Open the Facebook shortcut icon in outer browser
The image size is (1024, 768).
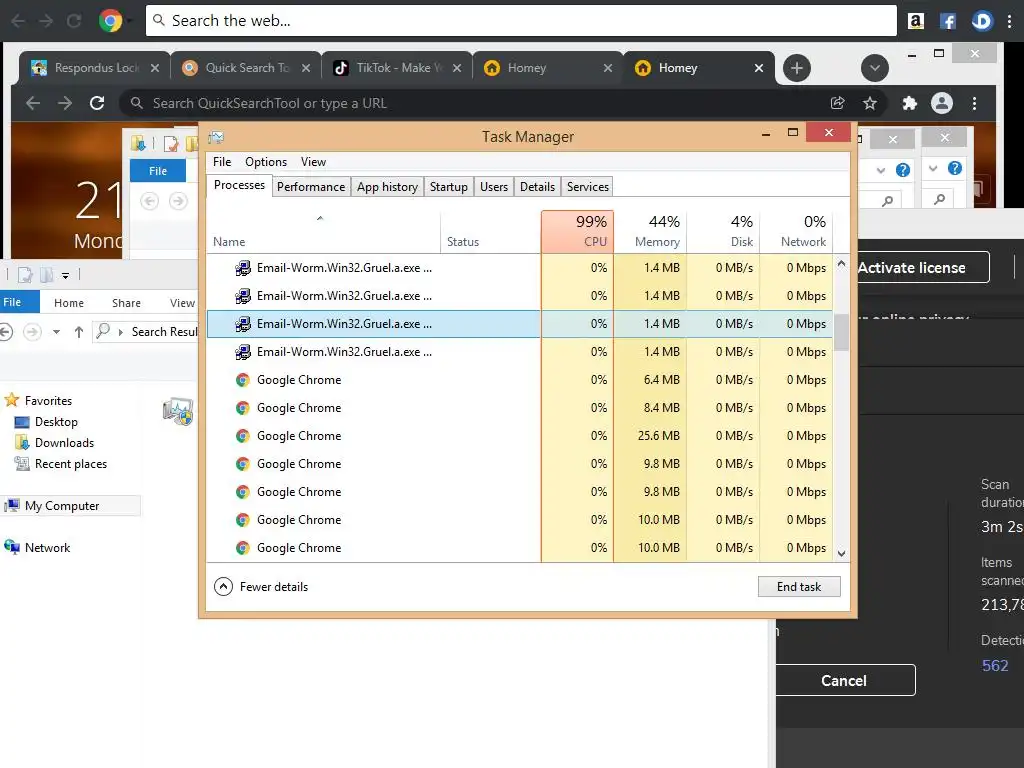[948, 21]
